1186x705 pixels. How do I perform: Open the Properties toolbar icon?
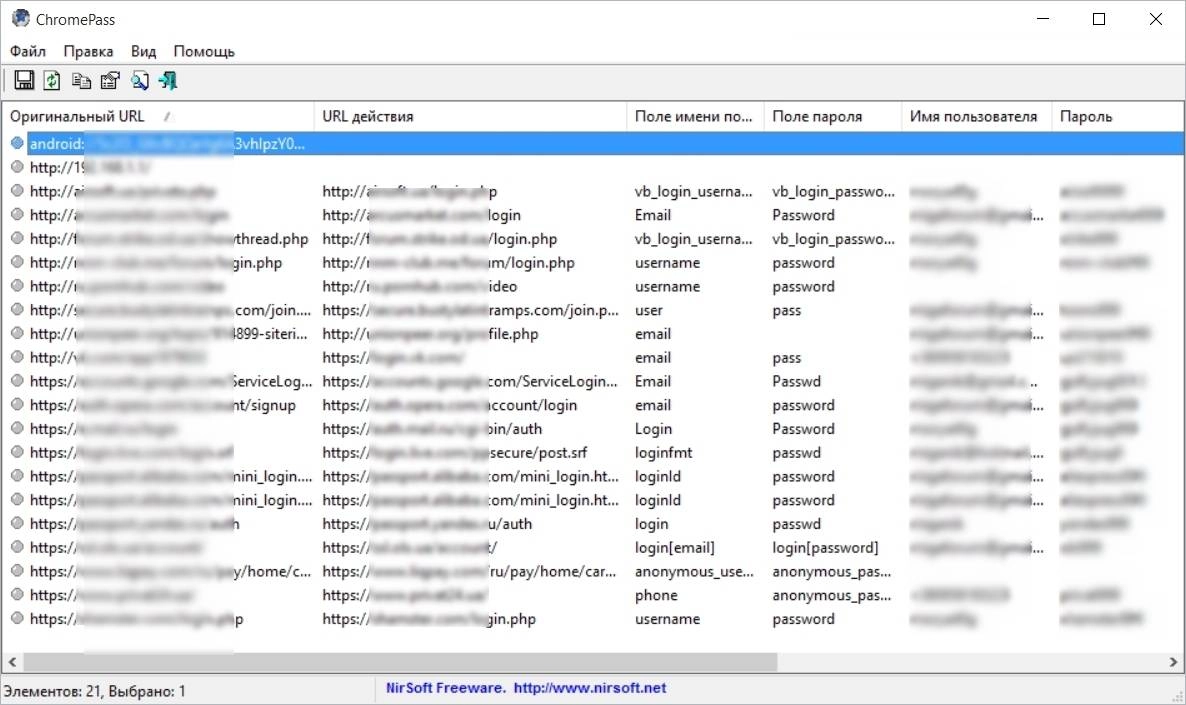tap(110, 80)
